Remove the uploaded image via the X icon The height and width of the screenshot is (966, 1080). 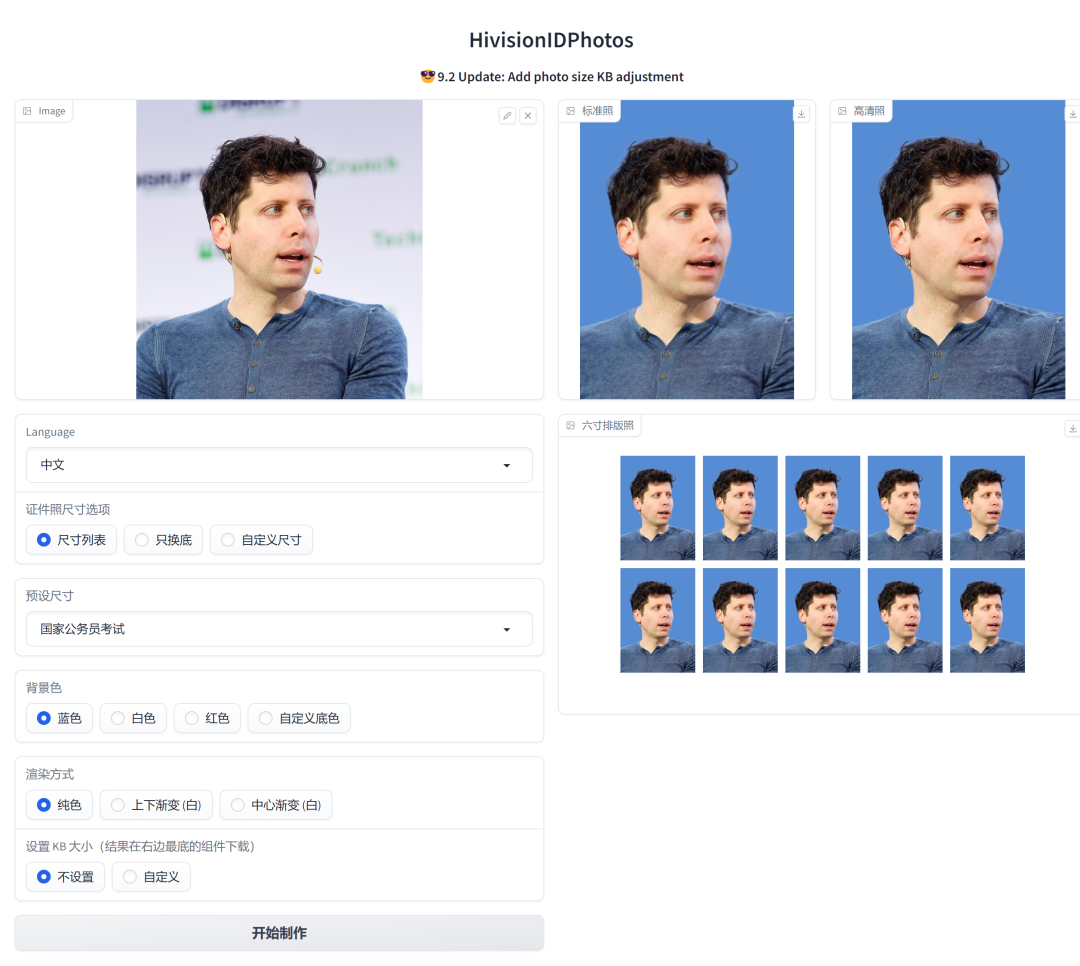click(528, 116)
